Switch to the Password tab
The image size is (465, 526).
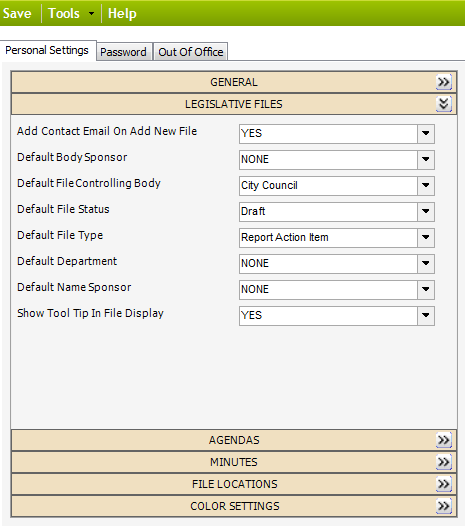(x=123, y=52)
